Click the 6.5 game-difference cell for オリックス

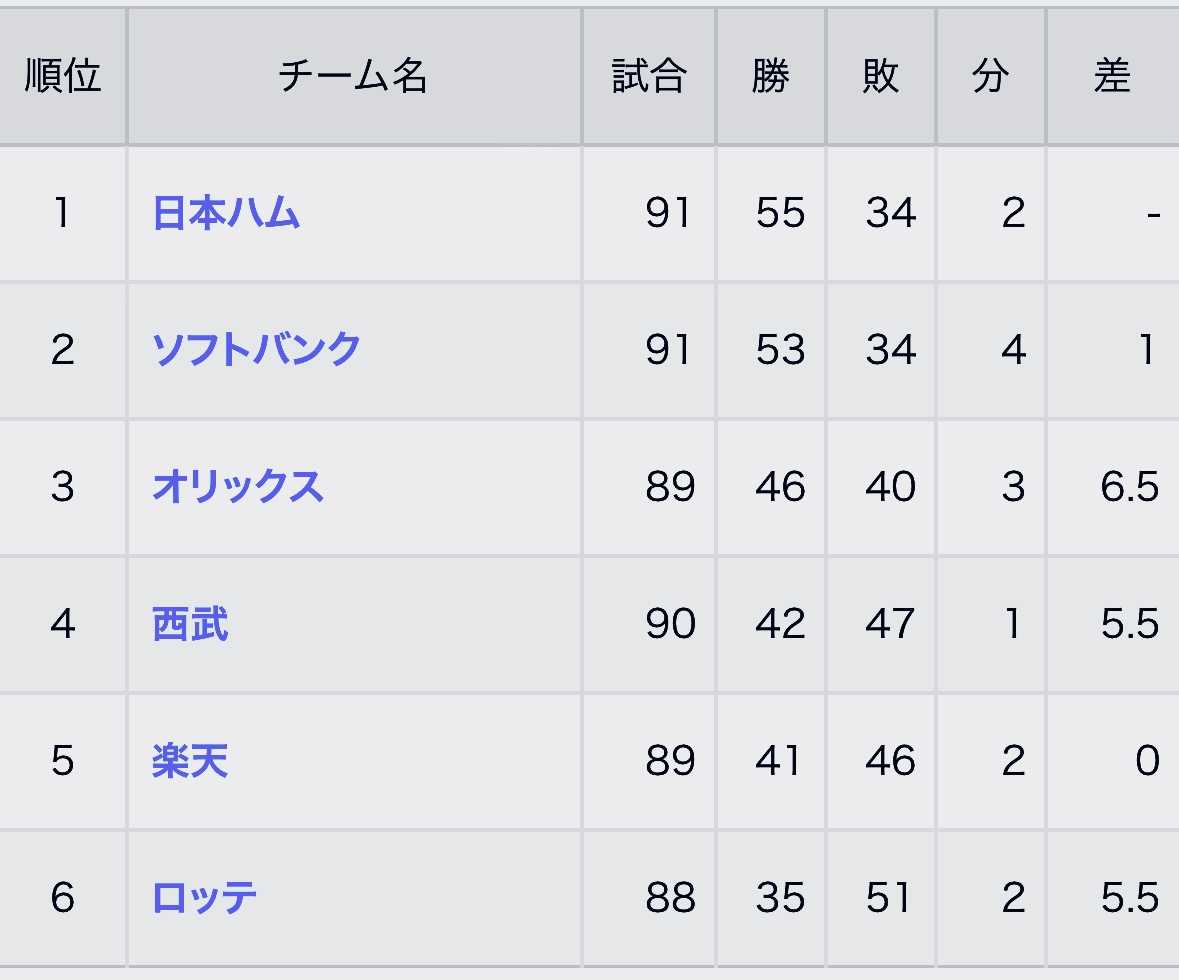[1129, 487]
